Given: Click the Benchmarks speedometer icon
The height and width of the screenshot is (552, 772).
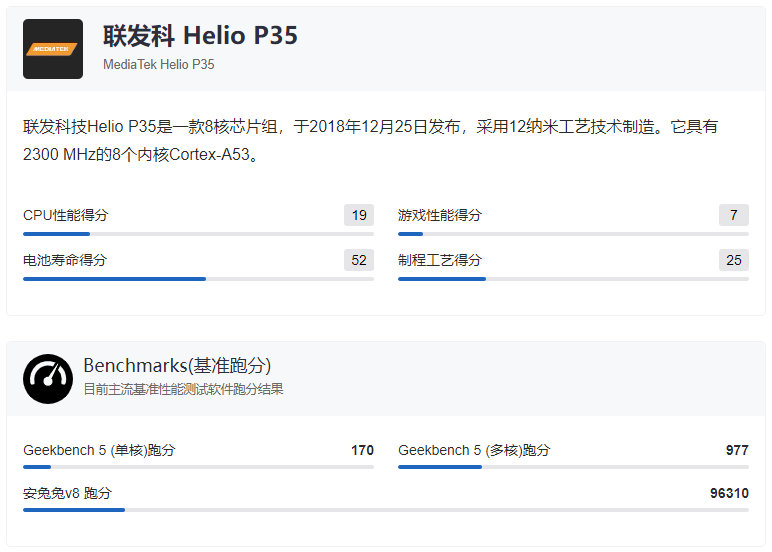Looking at the screenshot, I should click(48, 378).
